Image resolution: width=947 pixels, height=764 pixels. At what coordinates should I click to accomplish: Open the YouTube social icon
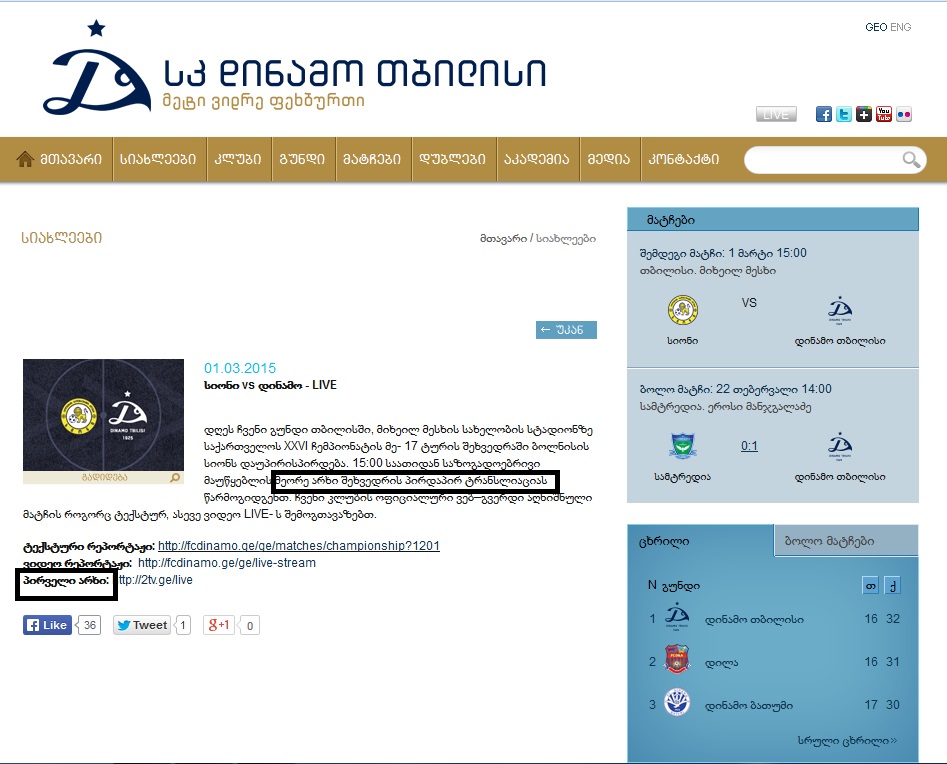[884, 114]
